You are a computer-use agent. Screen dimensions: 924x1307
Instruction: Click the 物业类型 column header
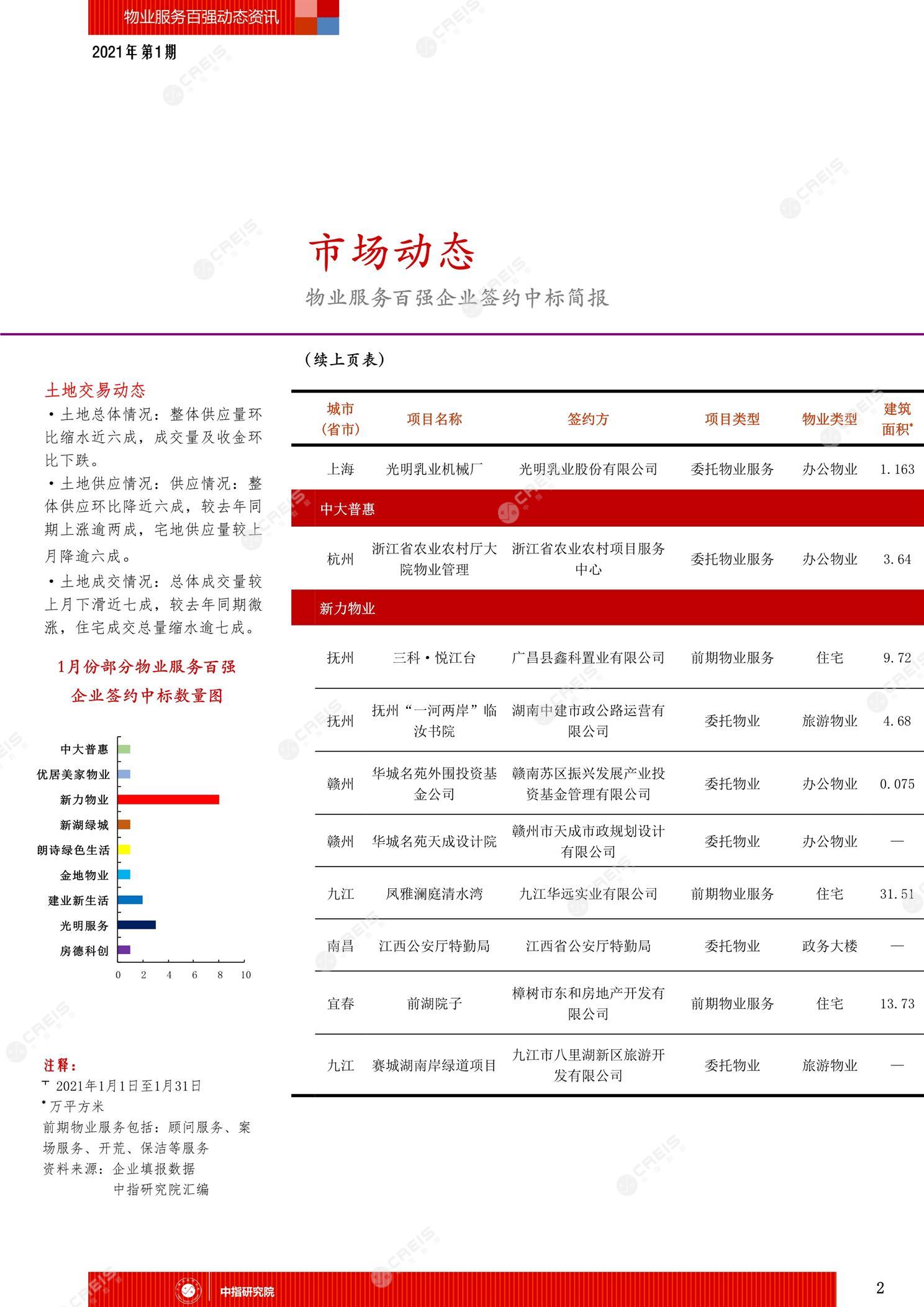point(830,419)
